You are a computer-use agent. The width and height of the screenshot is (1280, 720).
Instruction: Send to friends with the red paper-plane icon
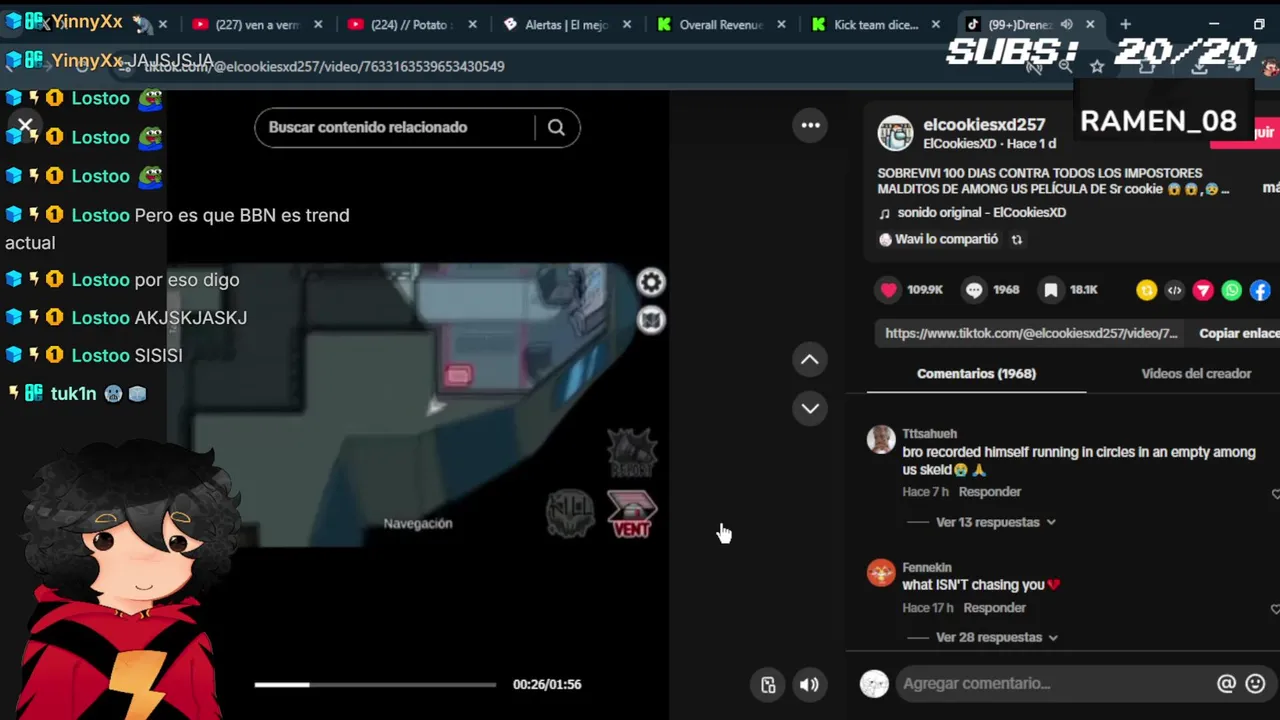1203,290
